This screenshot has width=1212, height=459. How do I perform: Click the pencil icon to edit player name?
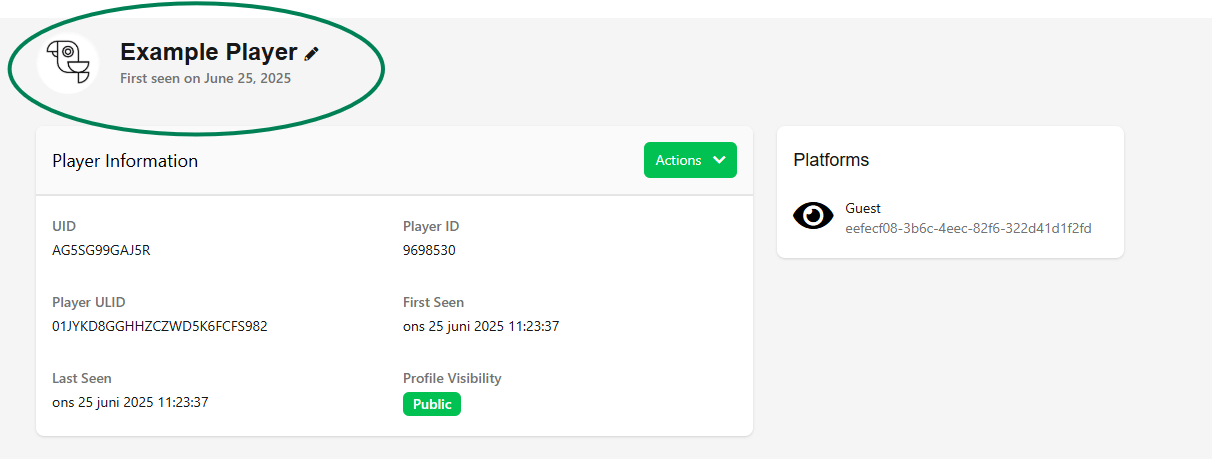pyautogui.click(x=312, y=54)
